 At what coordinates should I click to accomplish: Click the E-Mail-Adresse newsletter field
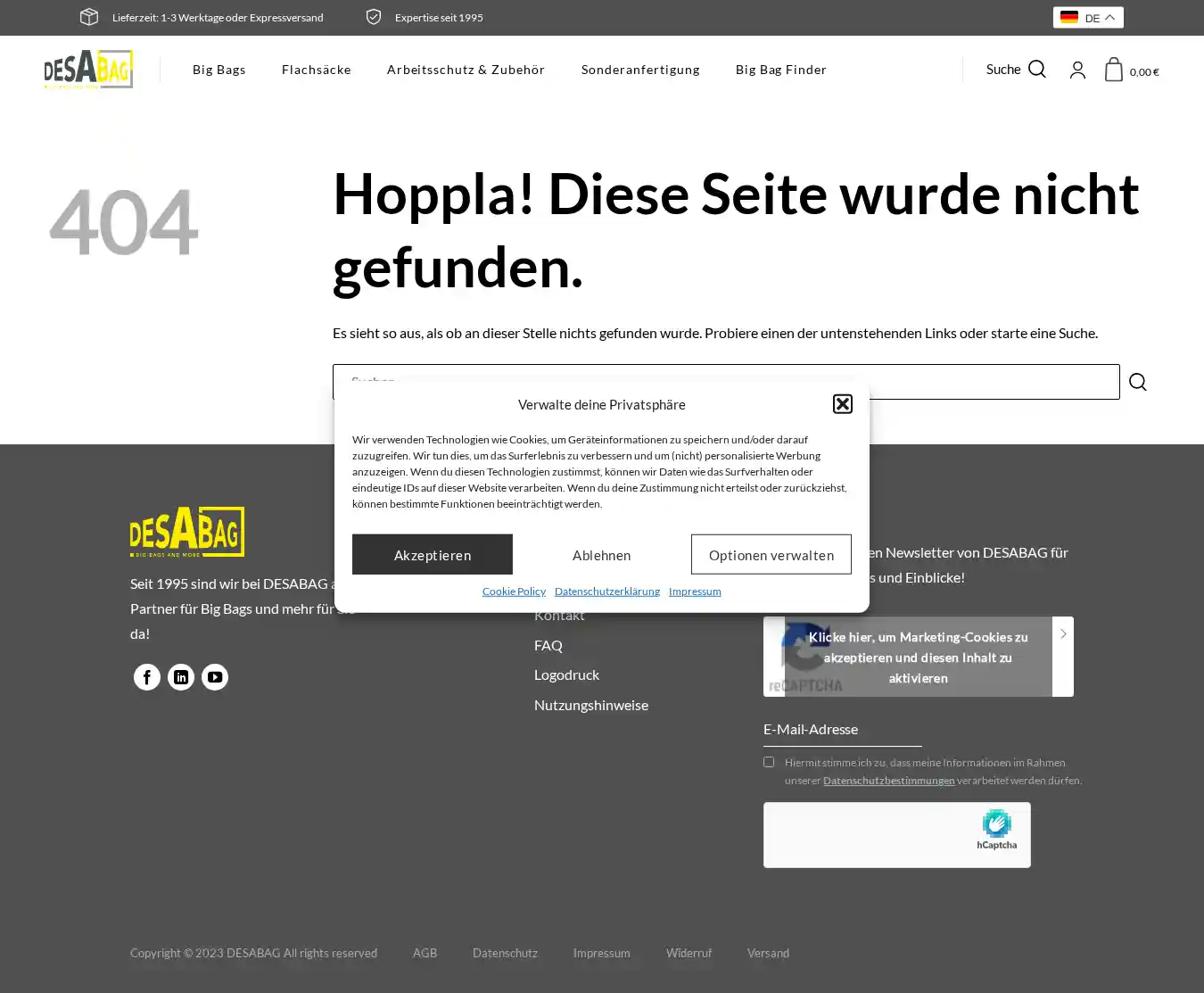click(x=842, y=730)
